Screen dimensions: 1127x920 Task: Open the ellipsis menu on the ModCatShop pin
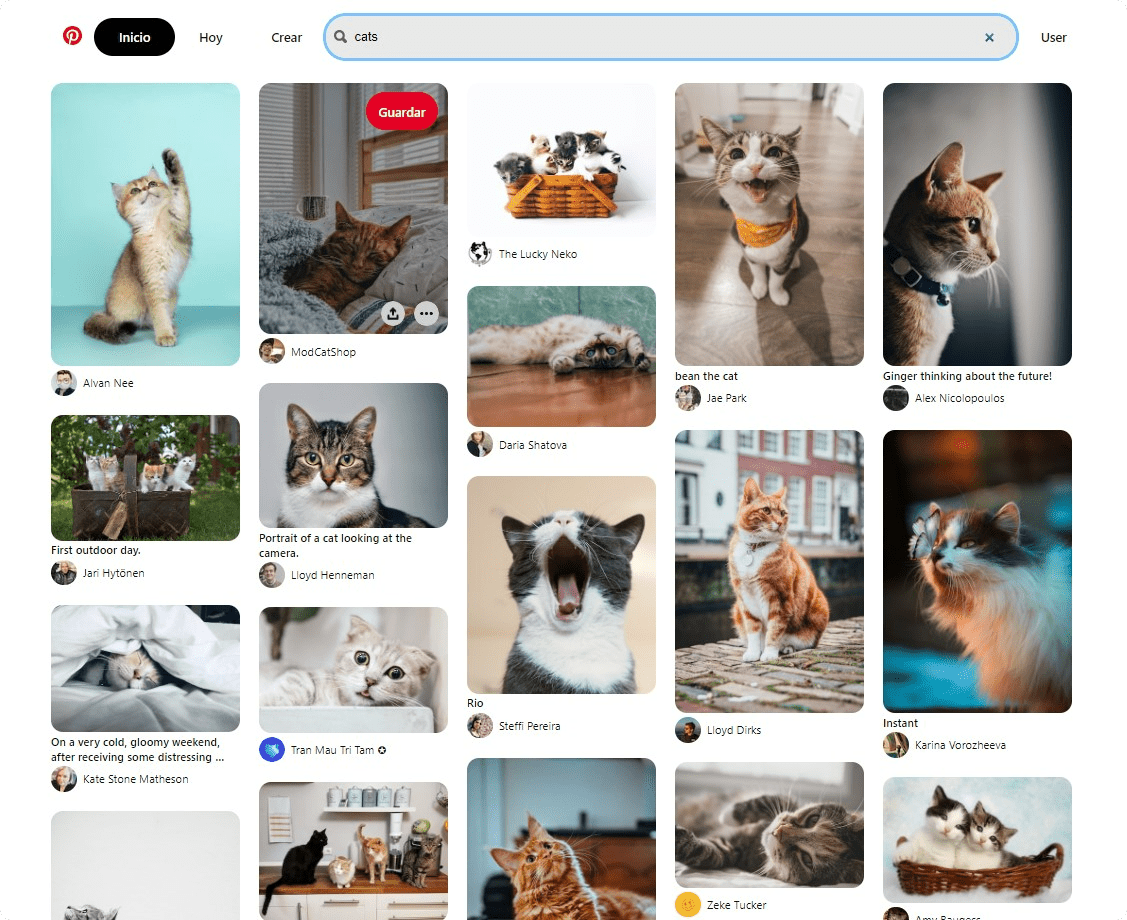click(x=426, y=313)
